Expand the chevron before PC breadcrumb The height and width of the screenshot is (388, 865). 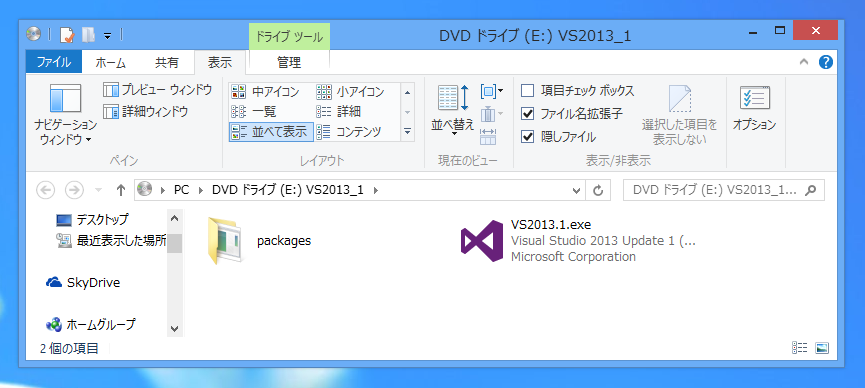pyautogui.click(x=163, y=190)
